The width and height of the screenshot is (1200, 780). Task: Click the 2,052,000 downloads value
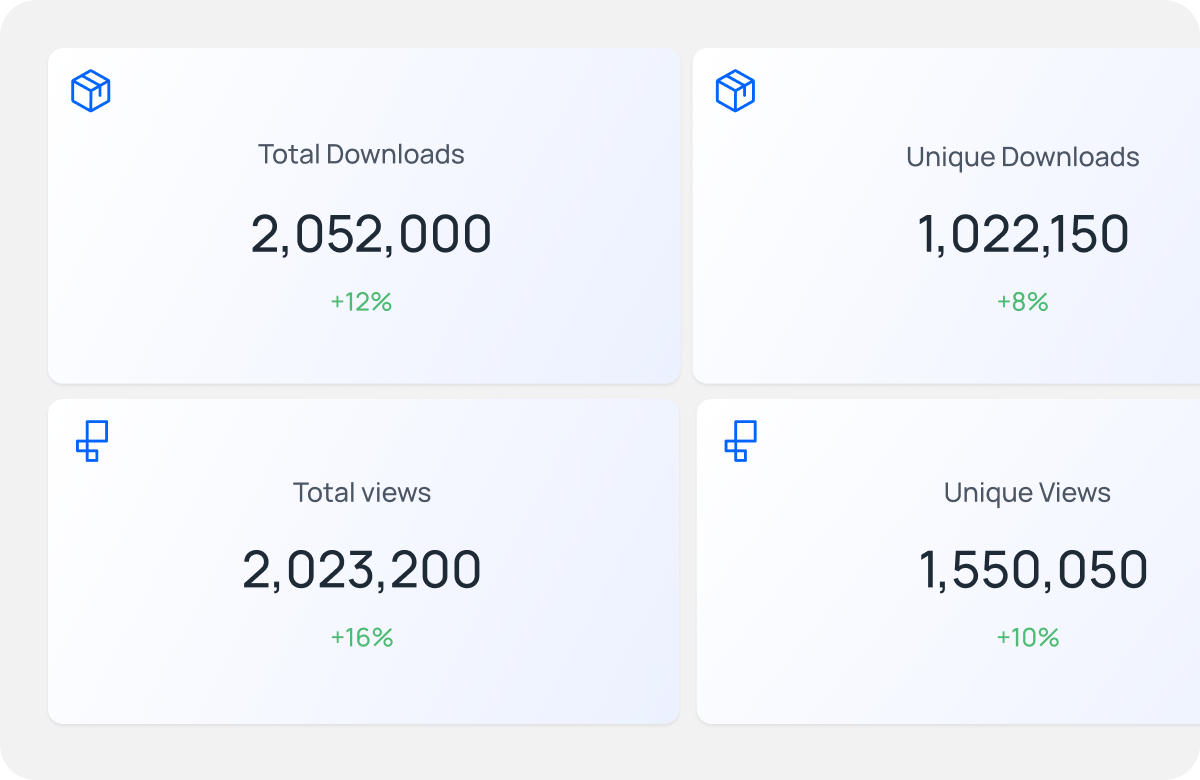pos(371,235)
